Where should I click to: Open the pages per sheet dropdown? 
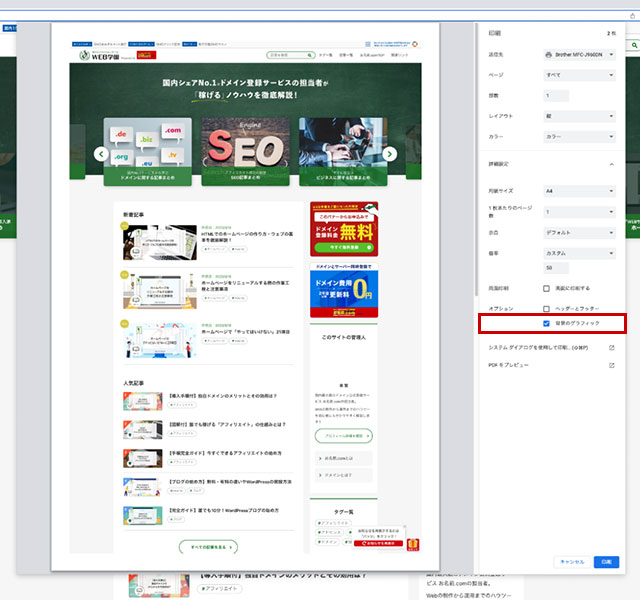[580, 212]
